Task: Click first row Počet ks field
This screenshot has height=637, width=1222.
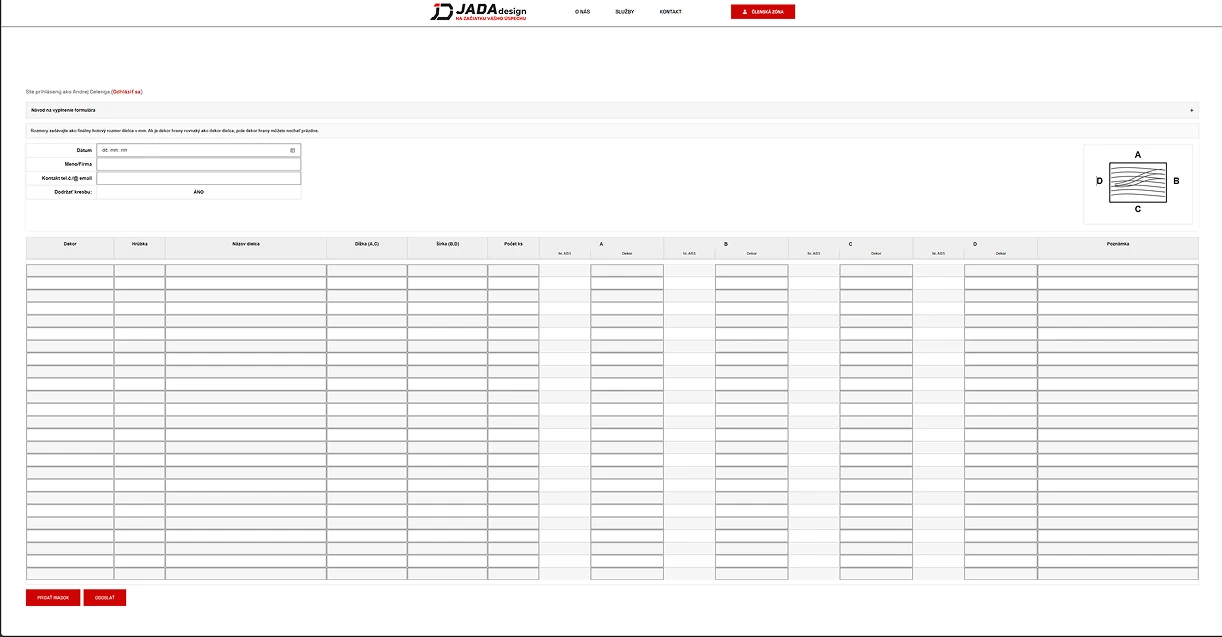Action: [x=513, y=270]
